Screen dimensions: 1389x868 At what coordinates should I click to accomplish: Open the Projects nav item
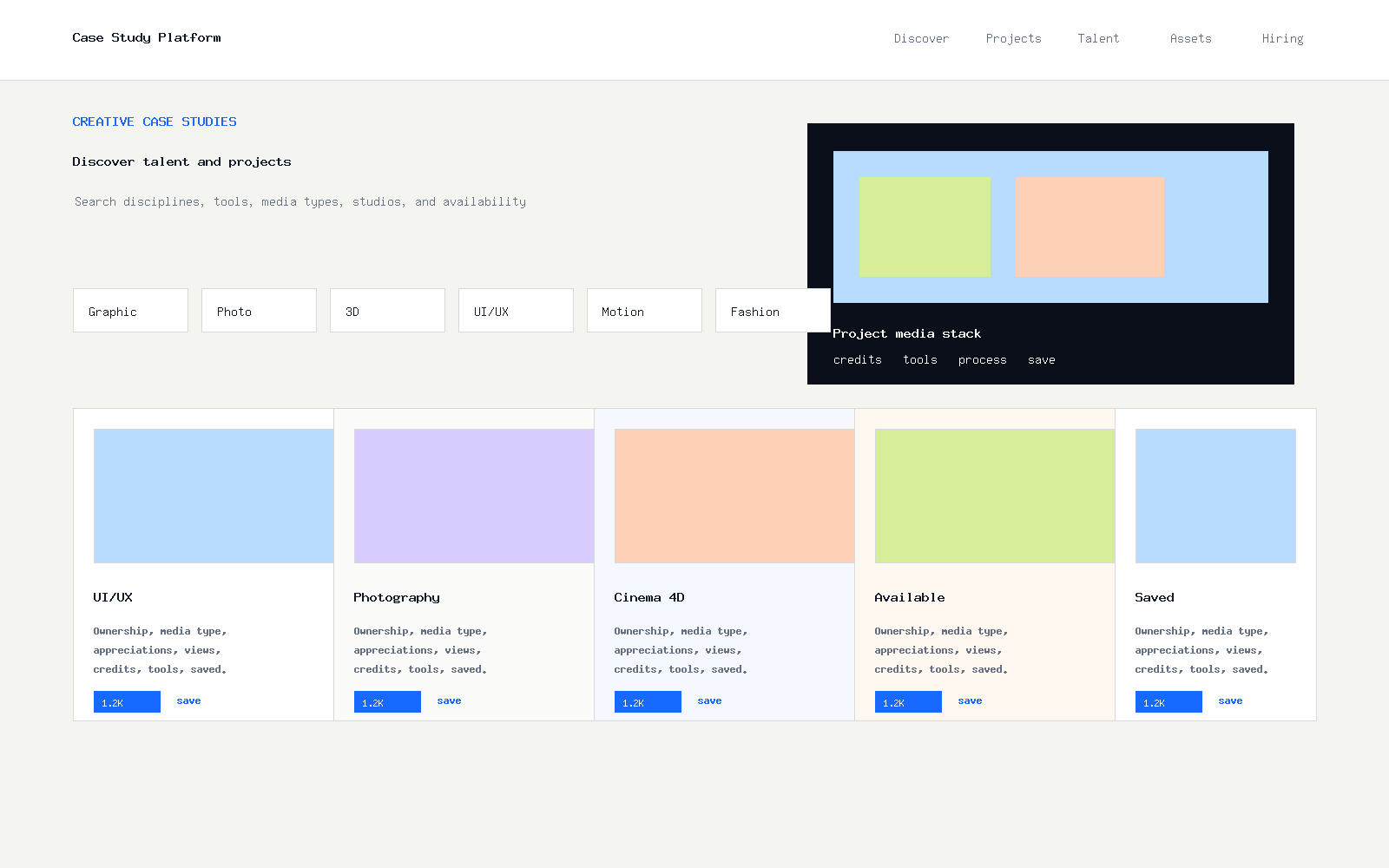1013,38
